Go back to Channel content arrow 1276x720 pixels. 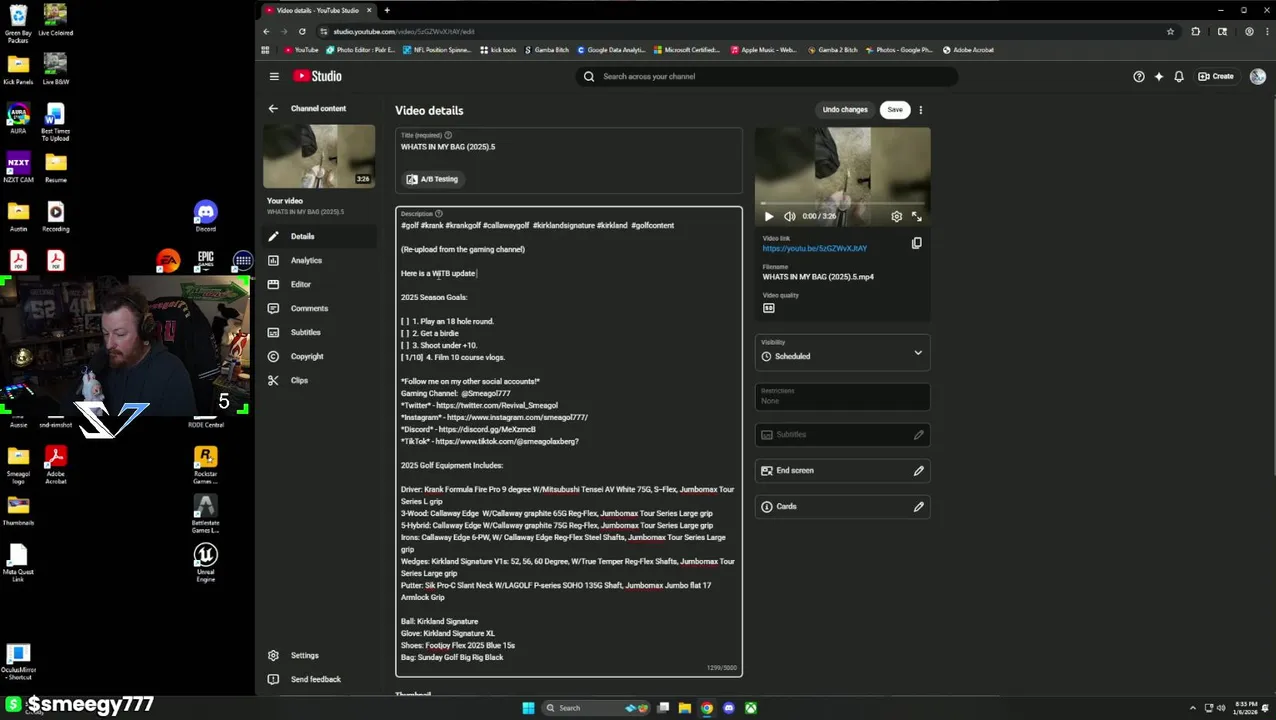coord(273,108)
